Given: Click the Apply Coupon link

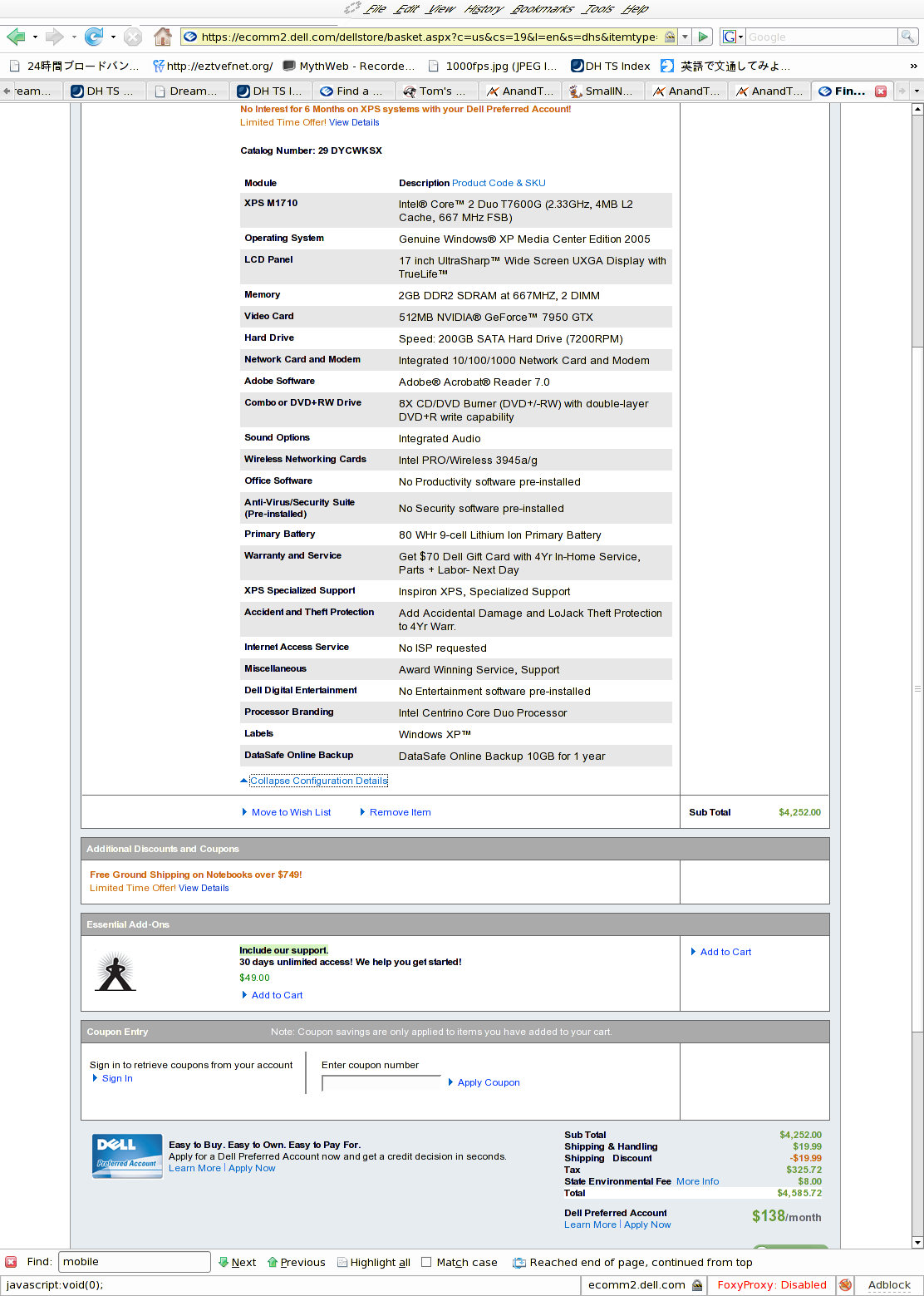Looking at the screenshot, I should tap(489, 1082).
